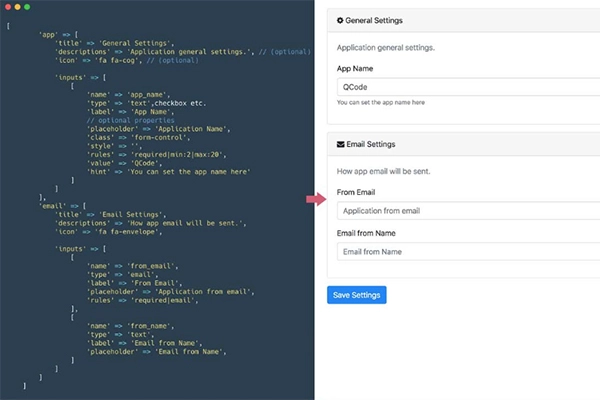Screen dimensions: 600x400
Task: Click the gear icon beside General Settings
Action: coord(340,20)
